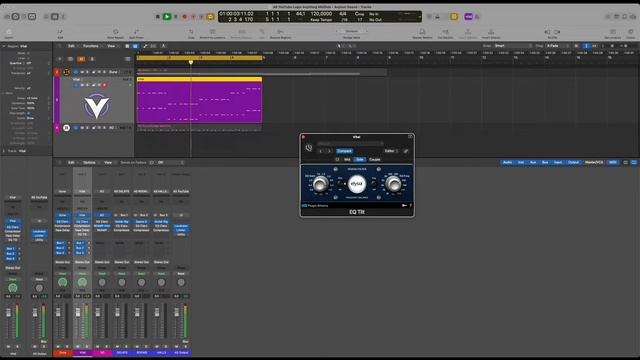This screenshot has width=640, height=360.
Task: Click the Inst filter button in mixer
Action: point(521,162)
